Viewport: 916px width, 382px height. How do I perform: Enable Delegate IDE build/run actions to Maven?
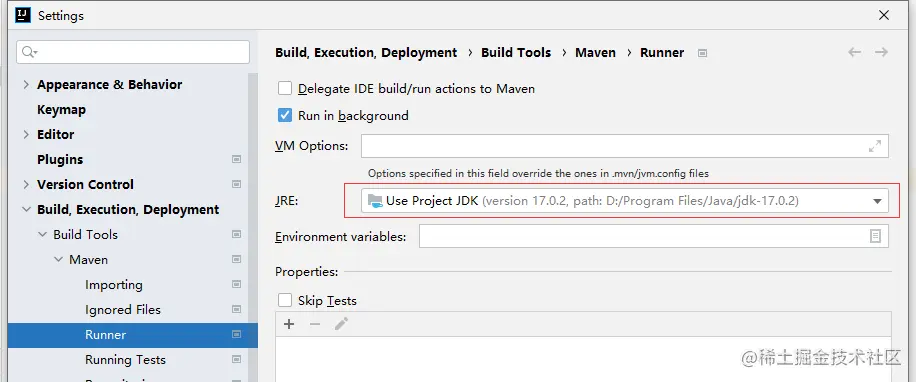click(284, 89)
